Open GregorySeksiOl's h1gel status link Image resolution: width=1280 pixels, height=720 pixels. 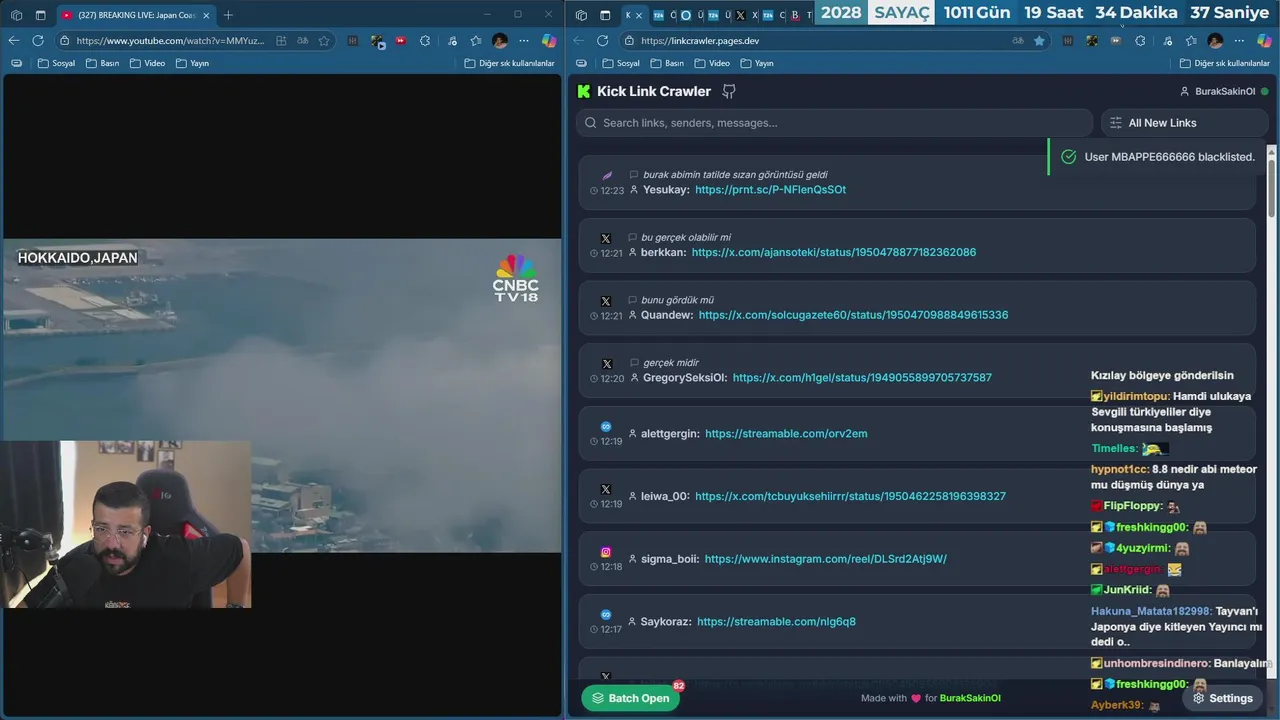pos(862,378)
